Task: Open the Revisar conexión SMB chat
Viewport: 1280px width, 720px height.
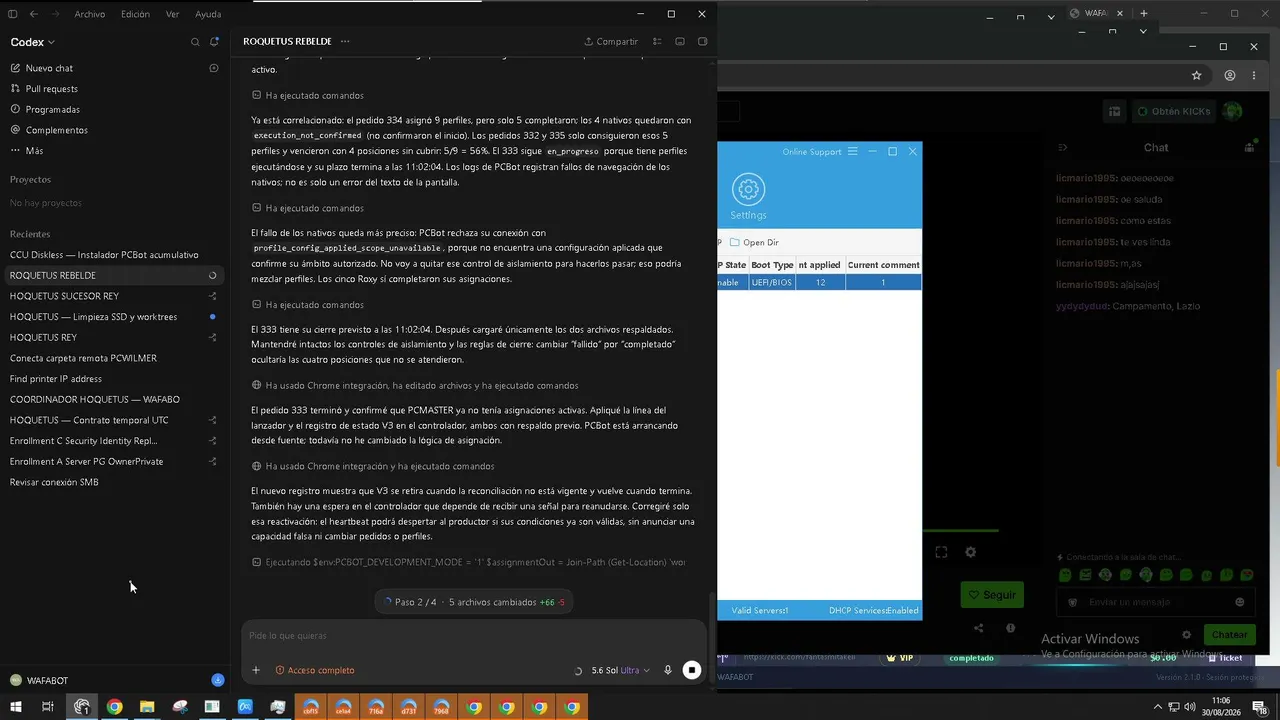Action: pos(54,482)
